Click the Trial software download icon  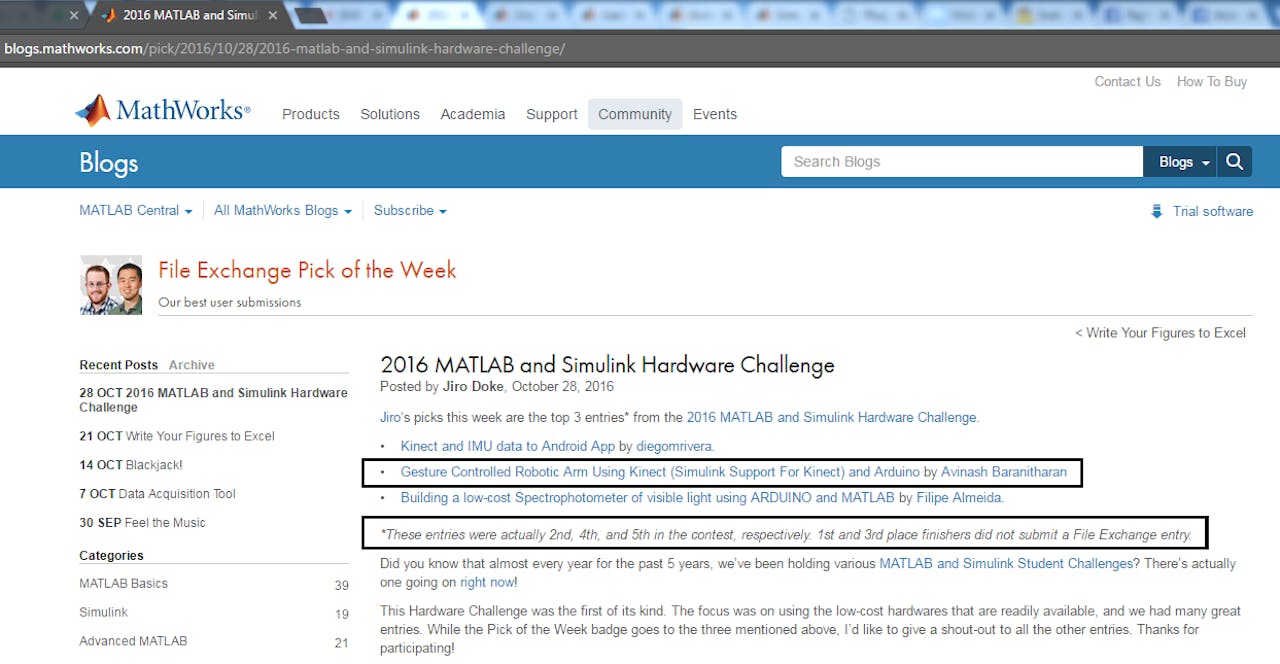tap(1157, 211)
